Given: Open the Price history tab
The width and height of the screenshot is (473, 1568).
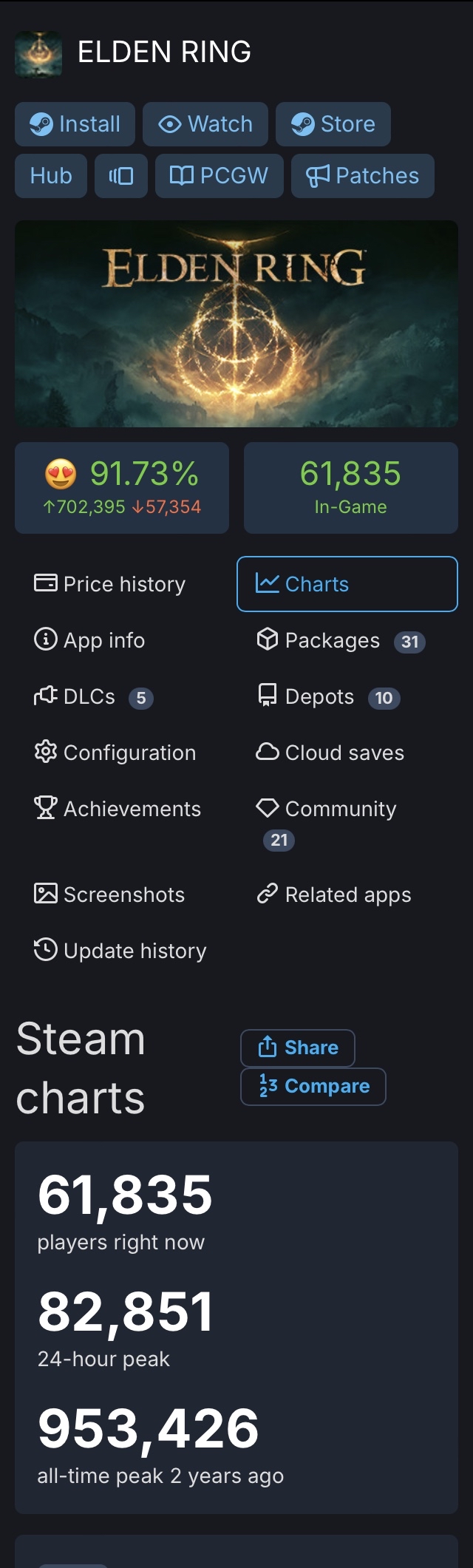Looking at the screenshot, I should tap(110, 584).
